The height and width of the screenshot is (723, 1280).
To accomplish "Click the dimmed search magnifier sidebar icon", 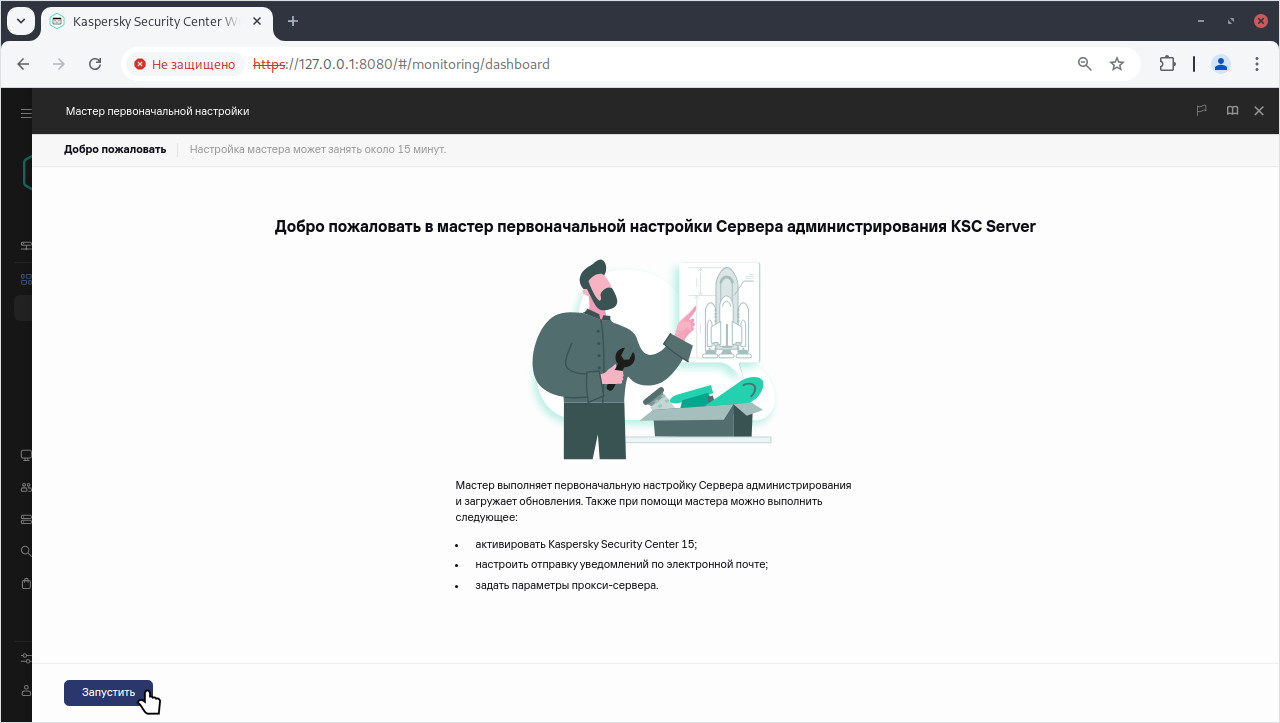I will point(26,551).
